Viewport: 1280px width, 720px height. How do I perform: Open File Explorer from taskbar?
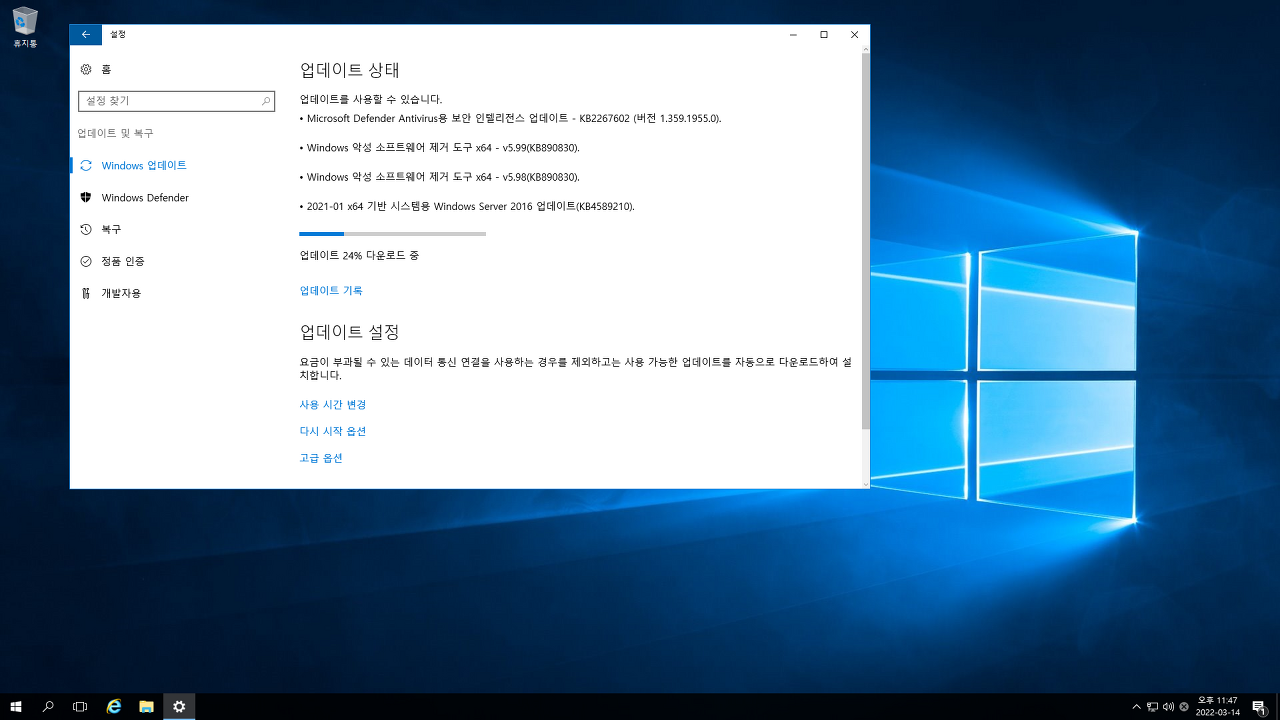tap(146, 706)
